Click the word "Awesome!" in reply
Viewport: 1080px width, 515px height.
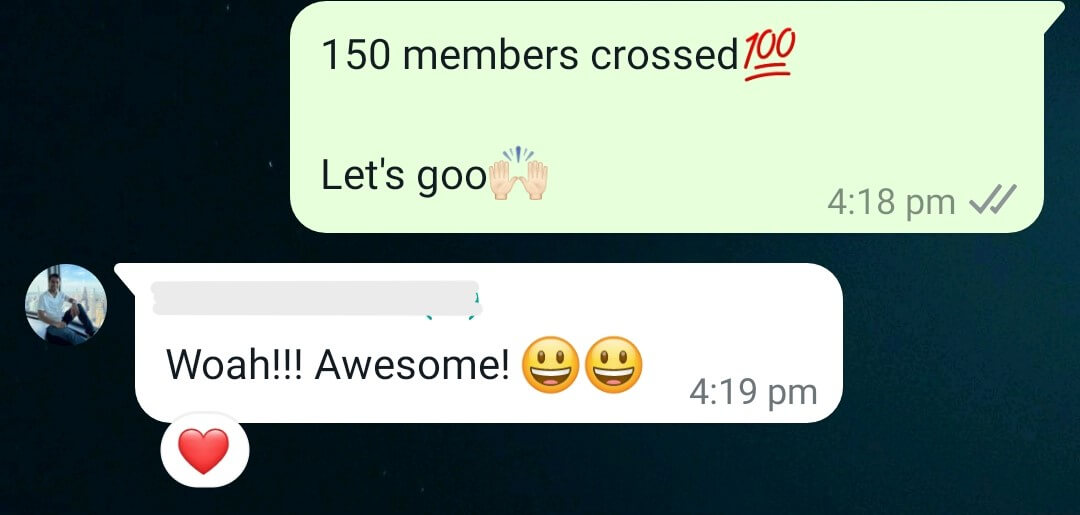413,366
